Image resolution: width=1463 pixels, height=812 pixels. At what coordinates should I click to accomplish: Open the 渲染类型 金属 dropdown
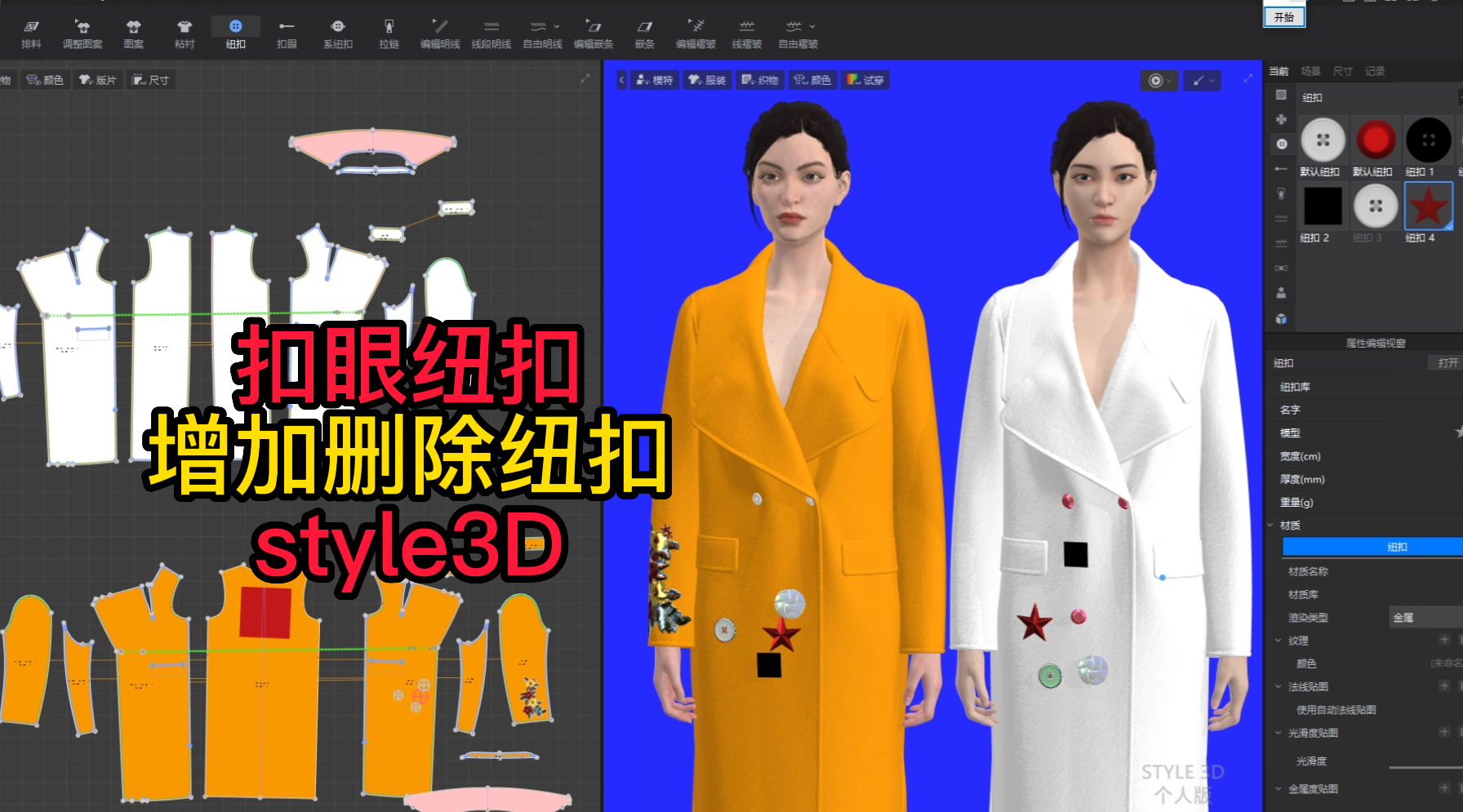(1425, 618)
